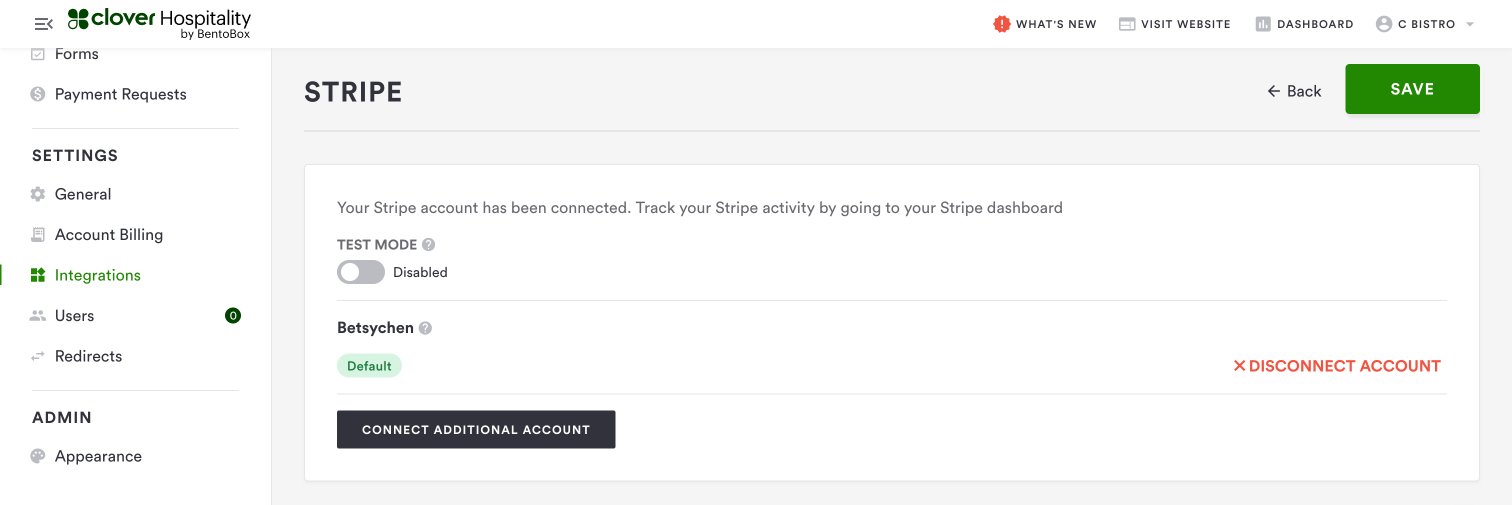The height and width of the screenshot is (505, 1512).
Task: Click the Betsychen help question icon
Action: coord(425,328)
